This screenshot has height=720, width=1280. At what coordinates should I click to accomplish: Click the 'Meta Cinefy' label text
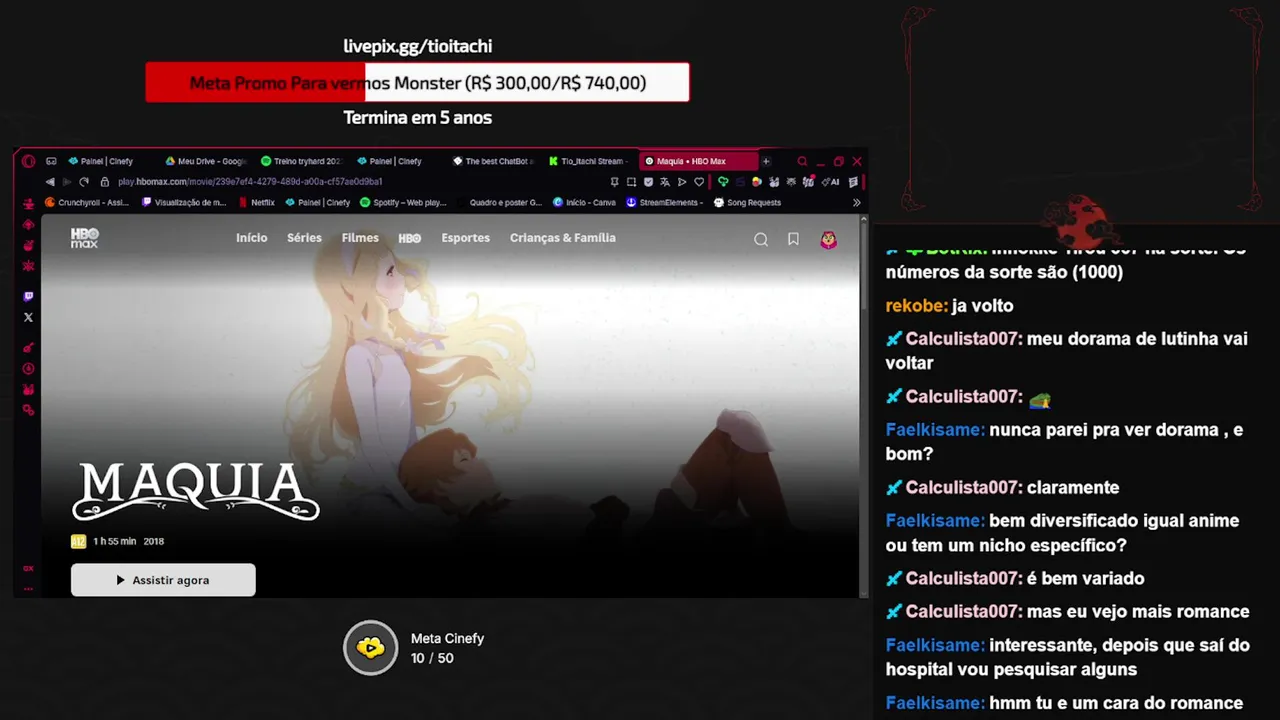coord(447,639)
